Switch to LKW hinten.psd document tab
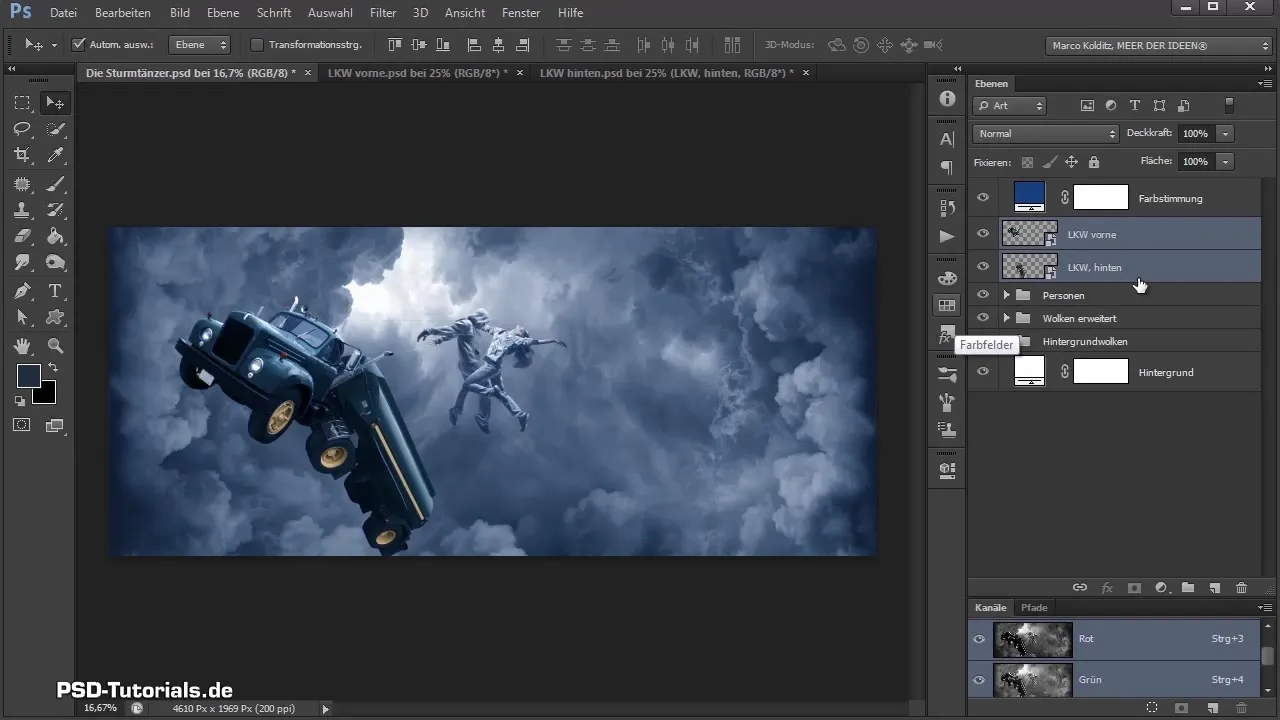1280x720 pixels. (x=666, y=73)
